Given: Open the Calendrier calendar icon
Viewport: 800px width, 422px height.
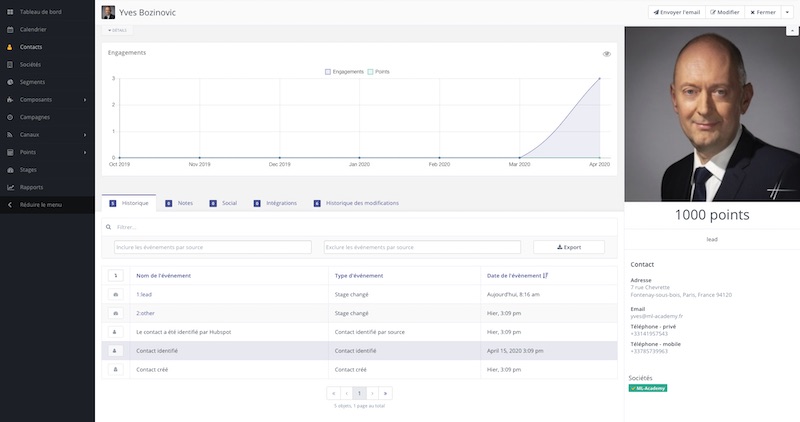Looking at the screenshot, I should click(10, 30).
